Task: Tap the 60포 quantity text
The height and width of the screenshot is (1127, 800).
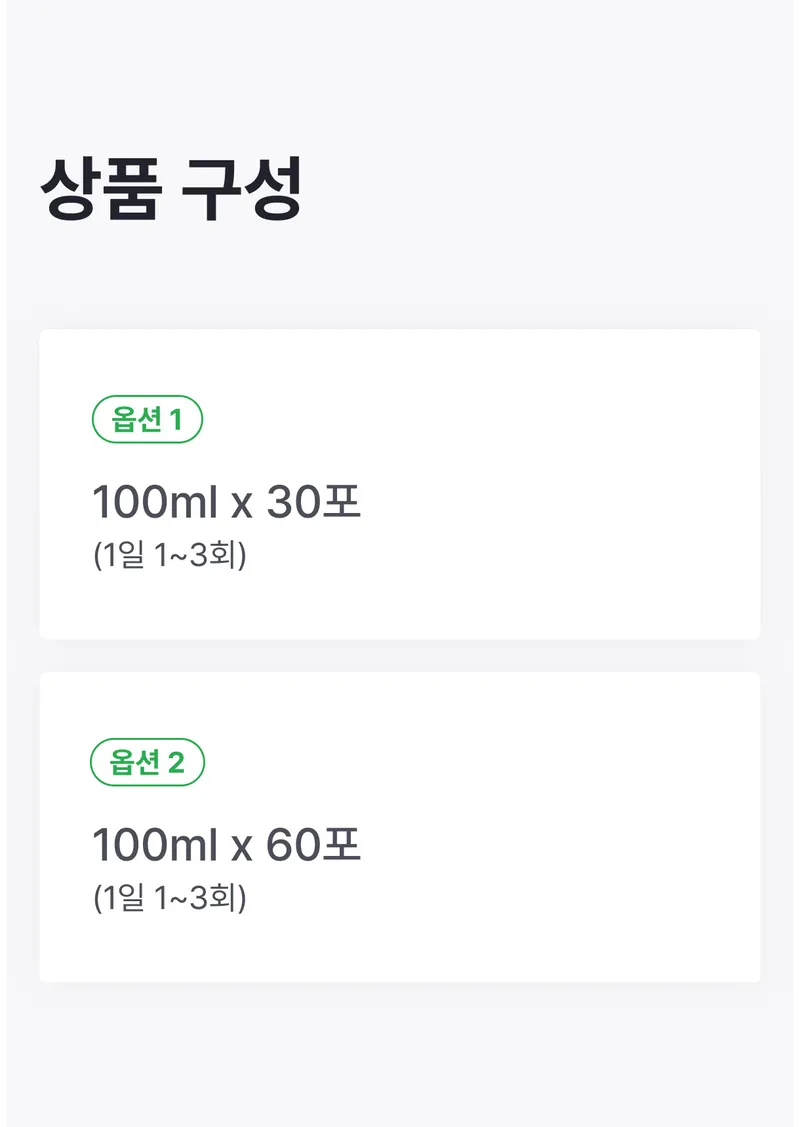Action: click(313, 845)
